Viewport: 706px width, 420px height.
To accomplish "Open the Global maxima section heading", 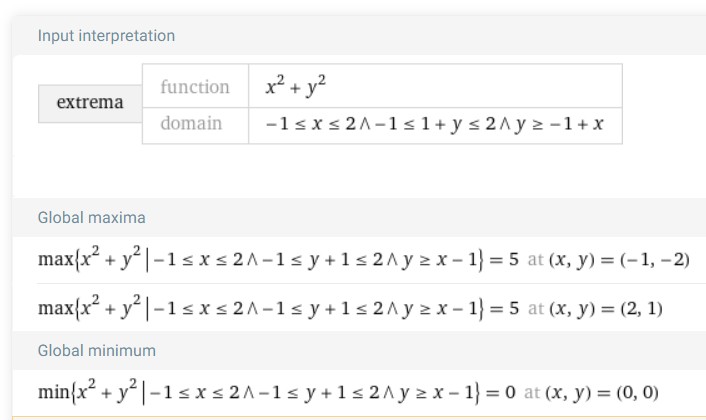I will click(91, 217).
